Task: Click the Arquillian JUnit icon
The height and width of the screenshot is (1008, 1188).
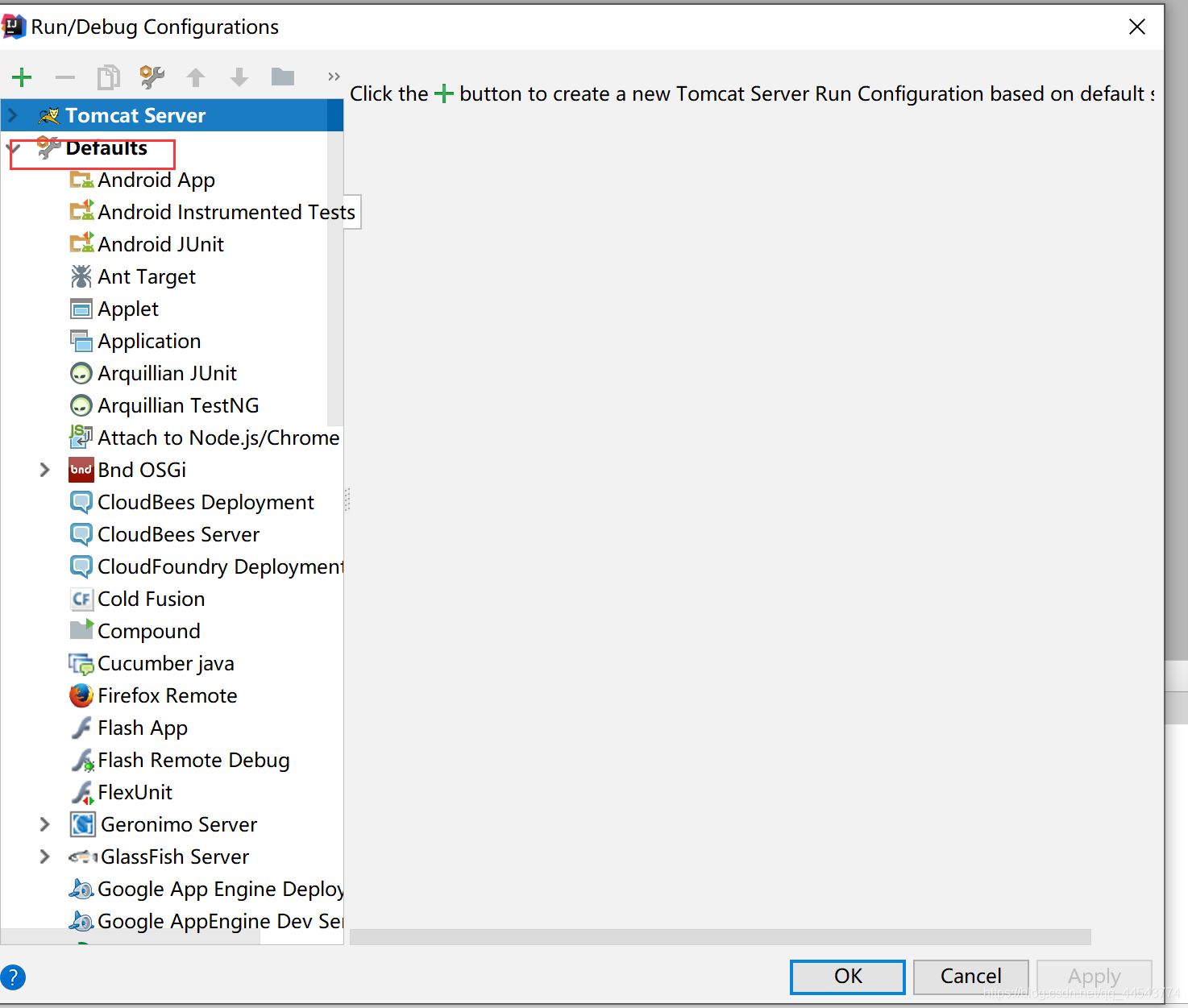Action: 81,374
